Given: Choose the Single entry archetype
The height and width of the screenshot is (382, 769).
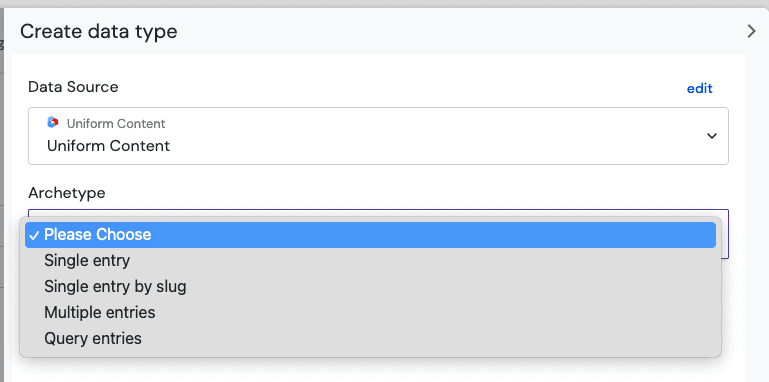Looking at the screenshot, I should 370,260.
